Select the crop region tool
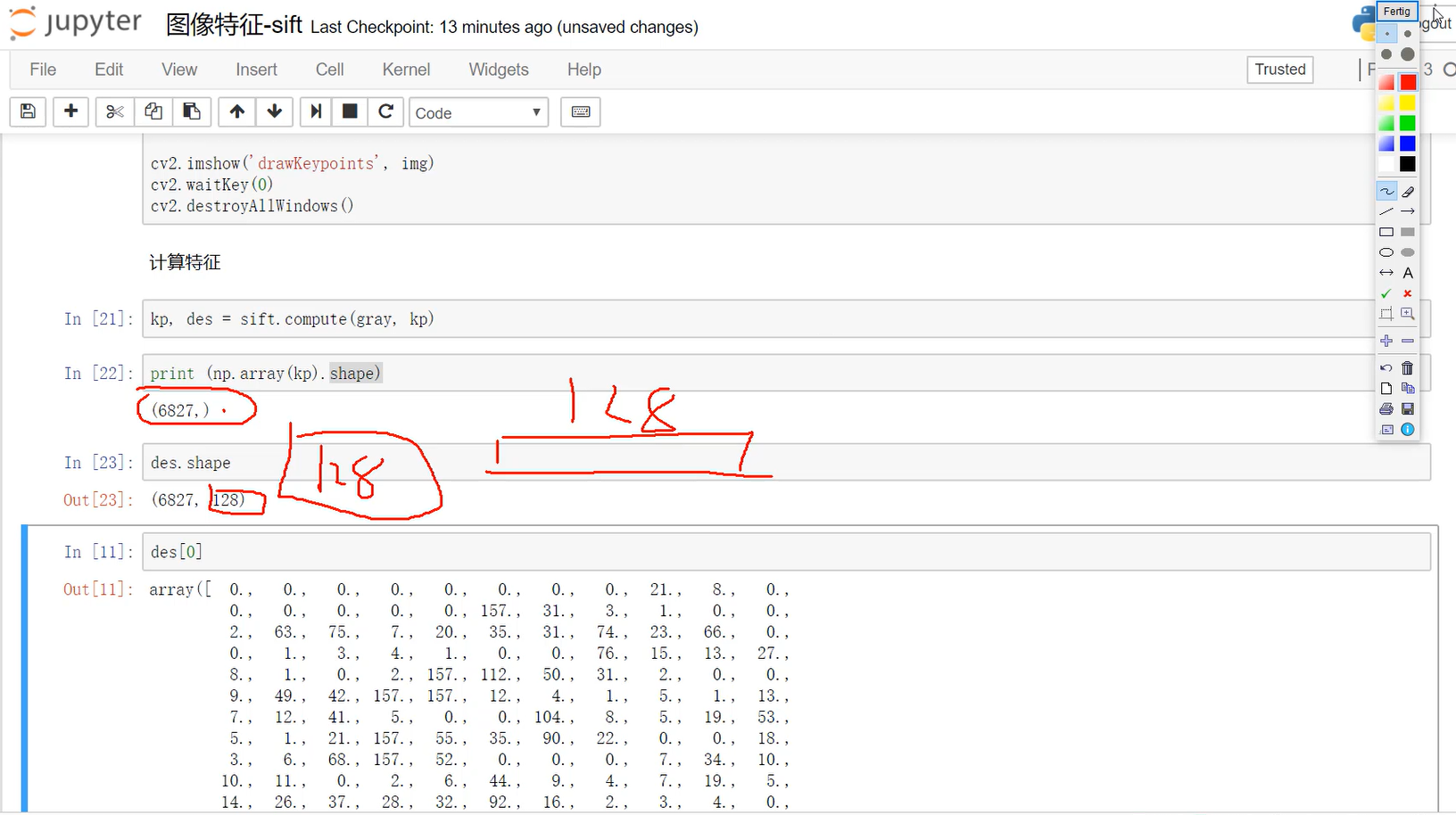Screen dimensions: 1456x815 pyautogui.click(x=1386, y=314)
